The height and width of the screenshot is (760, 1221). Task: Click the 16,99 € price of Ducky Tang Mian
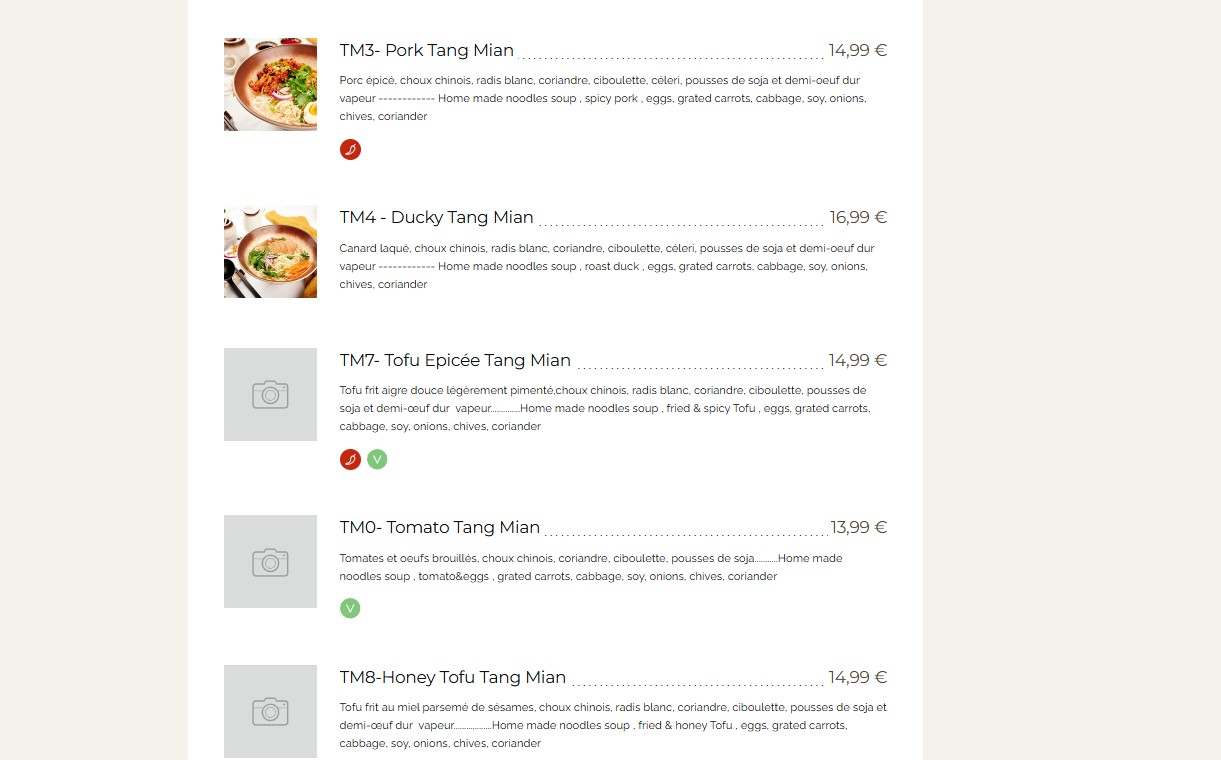click(x=858, y=217)
